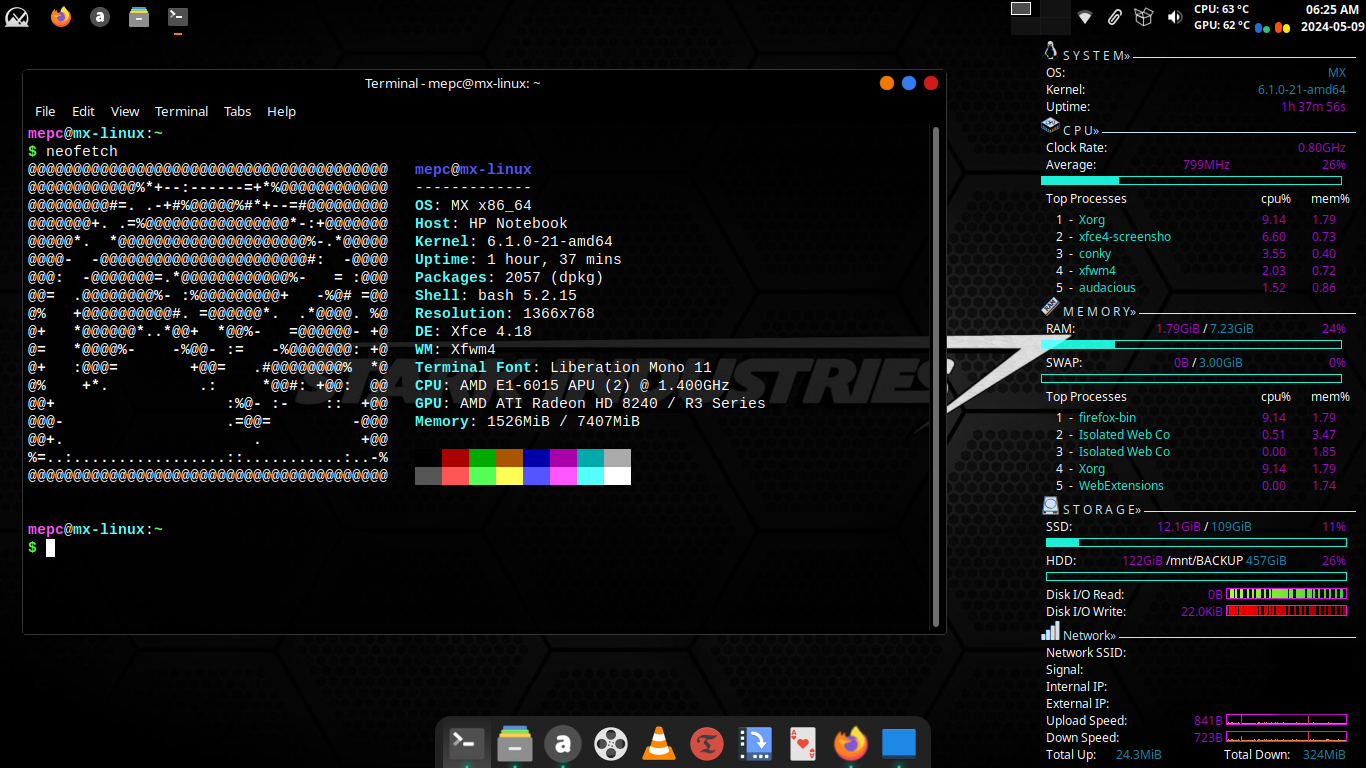Open Audacious 'a' icon in top panel
This screenshot has height=768, width=1366.
(99, 16)
